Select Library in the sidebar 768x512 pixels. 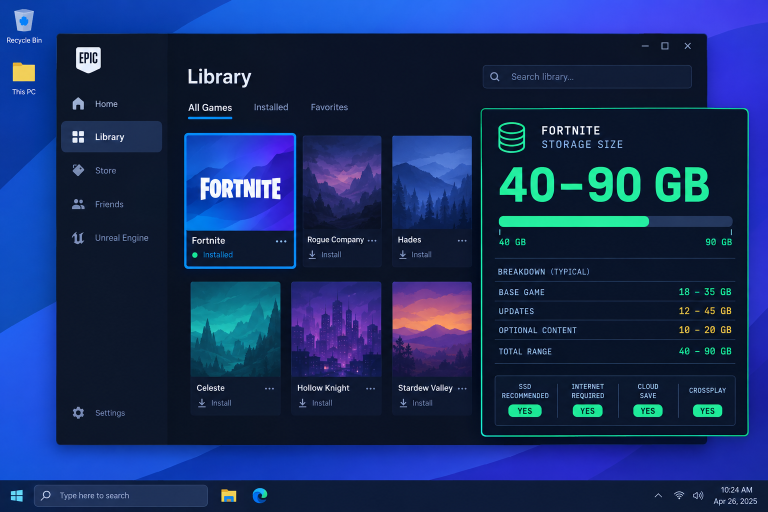[x=111, y=137]
